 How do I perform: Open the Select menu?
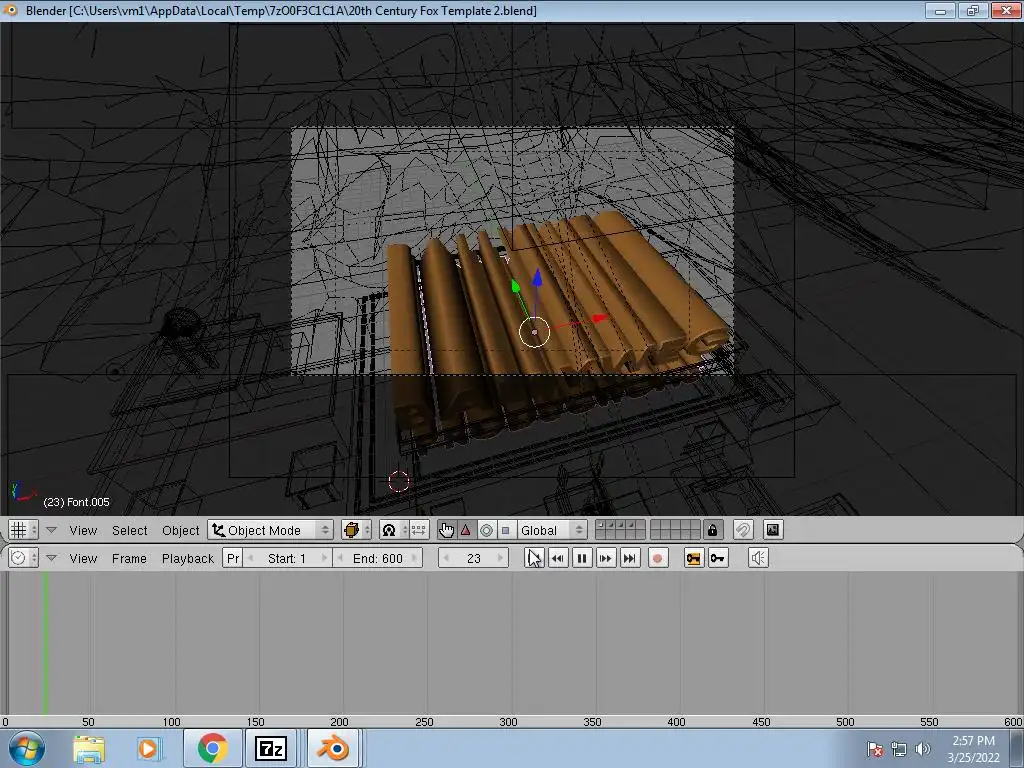pos(129,530)
